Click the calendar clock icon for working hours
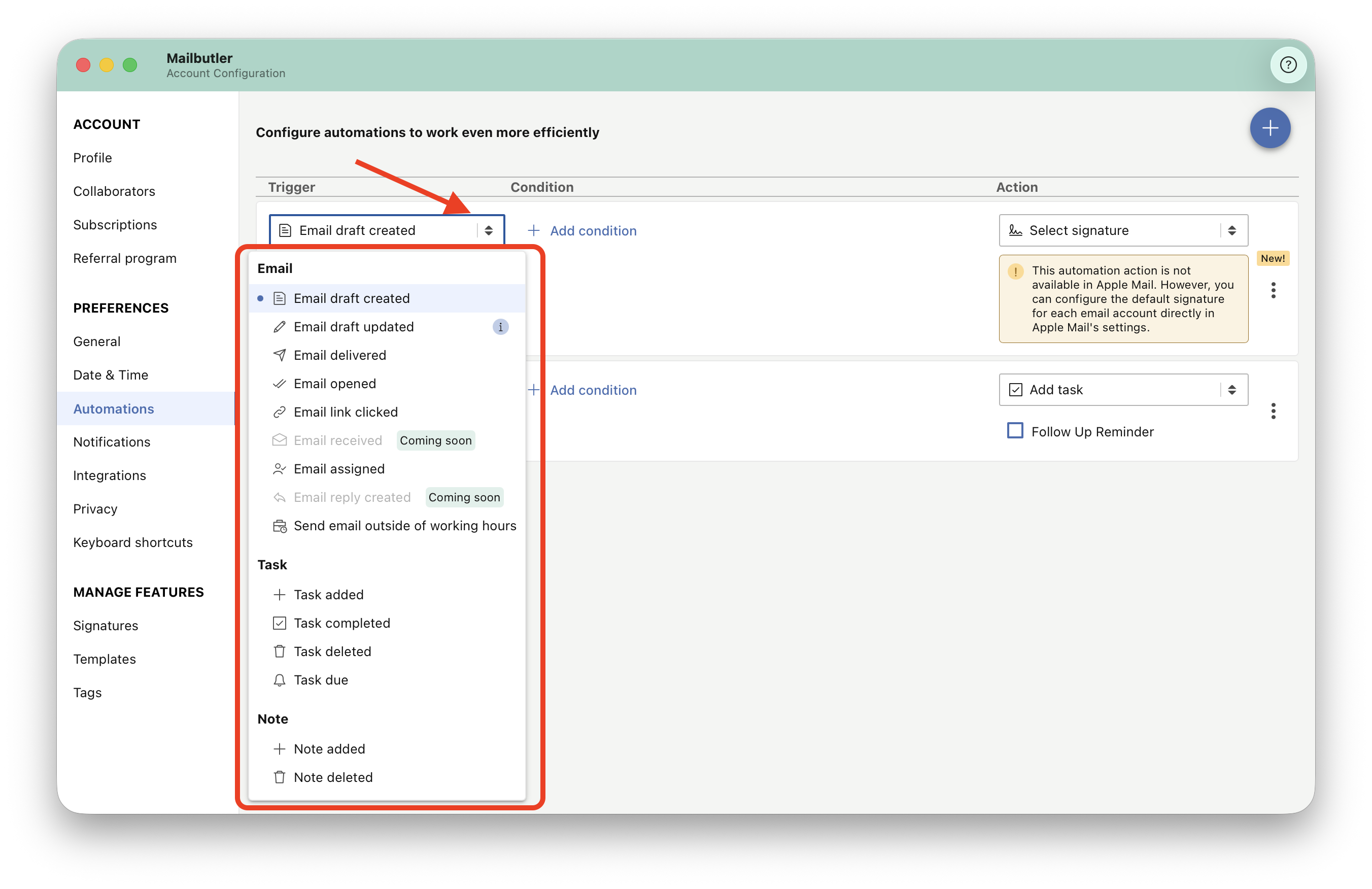The image size is (1372, 889). point(280,526)
